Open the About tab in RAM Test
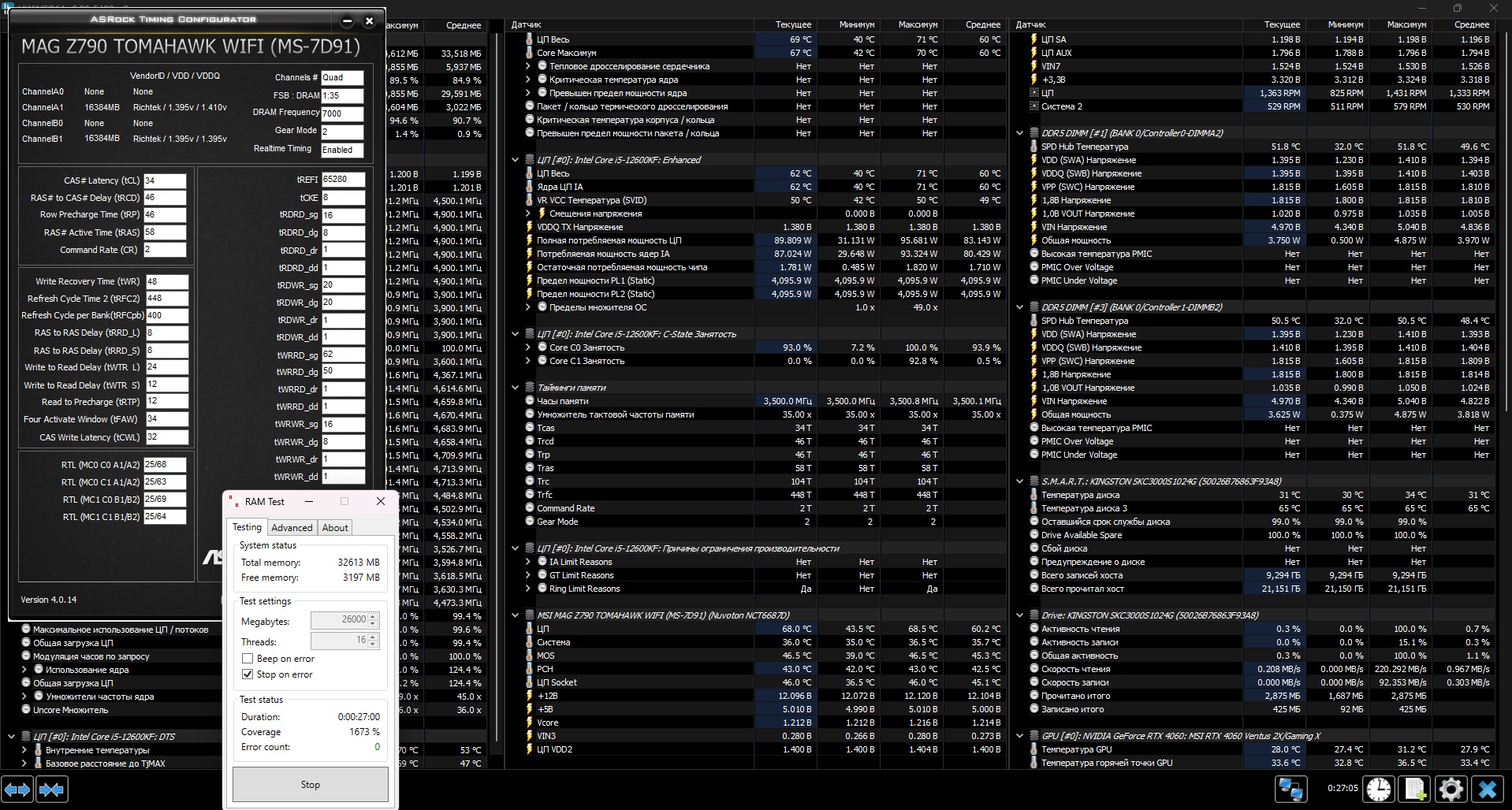This screenshot has width=1512, height=810. click(x=335, y=528)
